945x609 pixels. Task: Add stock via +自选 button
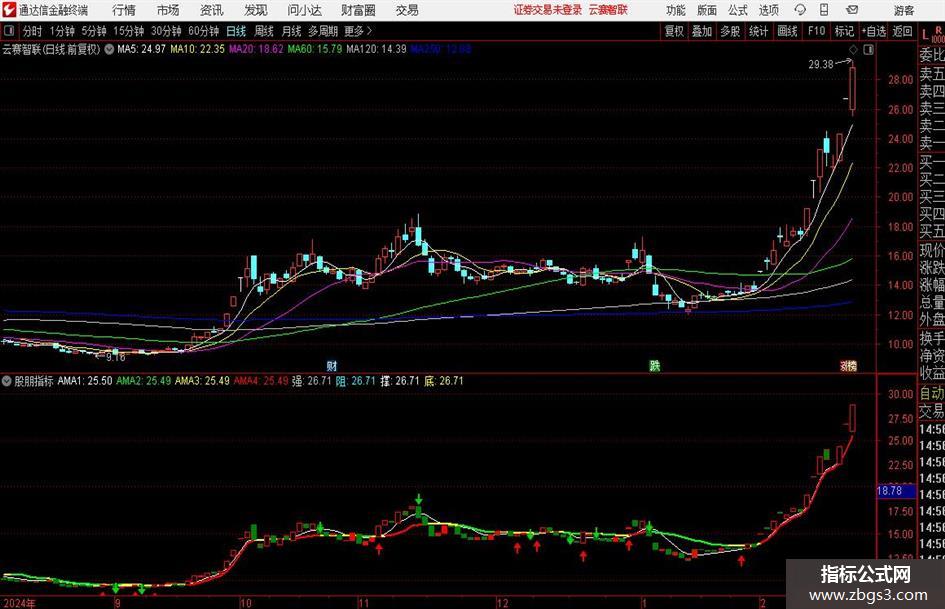tap(873, 31)
